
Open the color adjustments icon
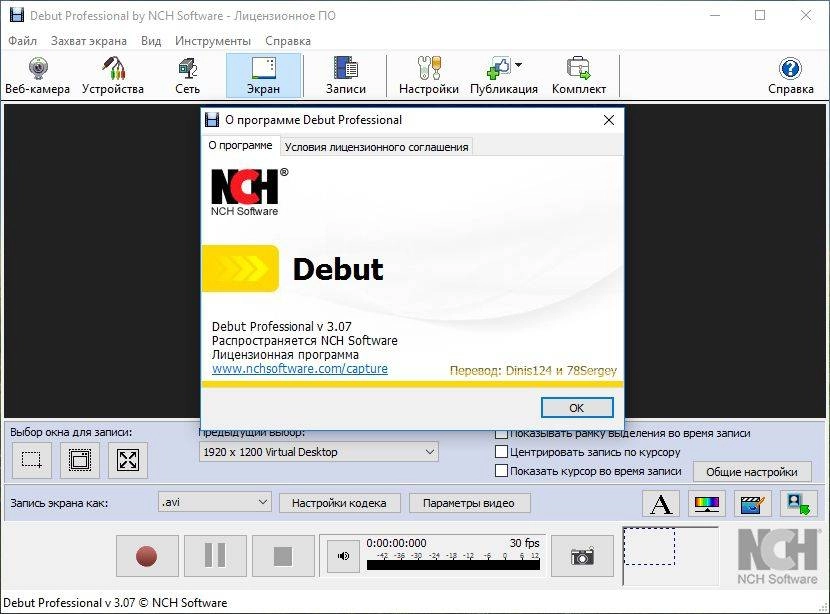tap(707, 503)
